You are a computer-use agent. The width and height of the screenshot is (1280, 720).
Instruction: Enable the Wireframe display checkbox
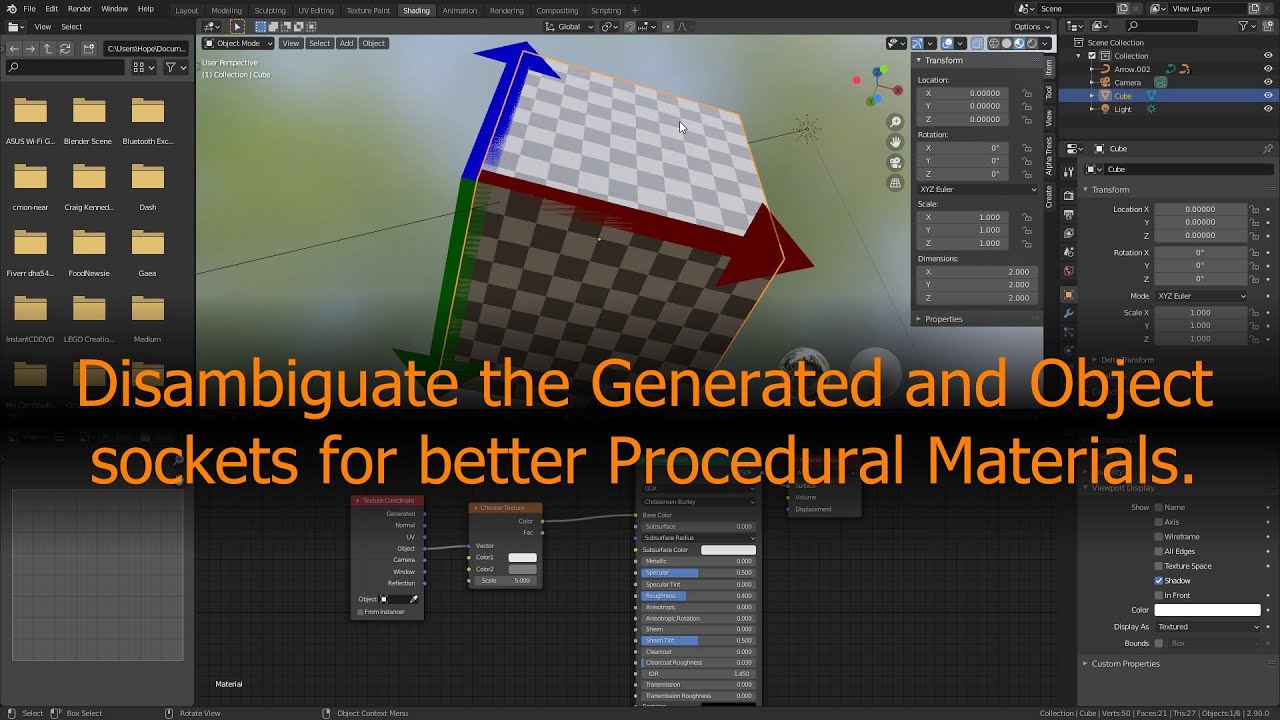pos(1159,537)
